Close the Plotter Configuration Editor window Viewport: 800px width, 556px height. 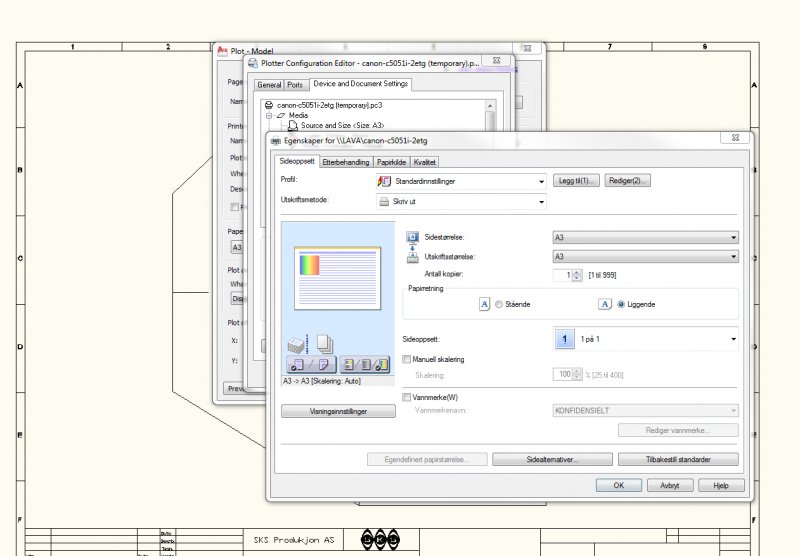coord(496,60)
